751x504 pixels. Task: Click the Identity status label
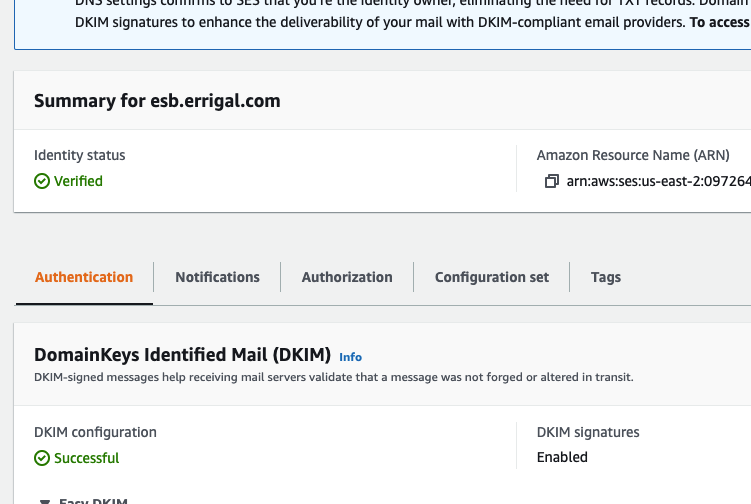tap(80, 155)
